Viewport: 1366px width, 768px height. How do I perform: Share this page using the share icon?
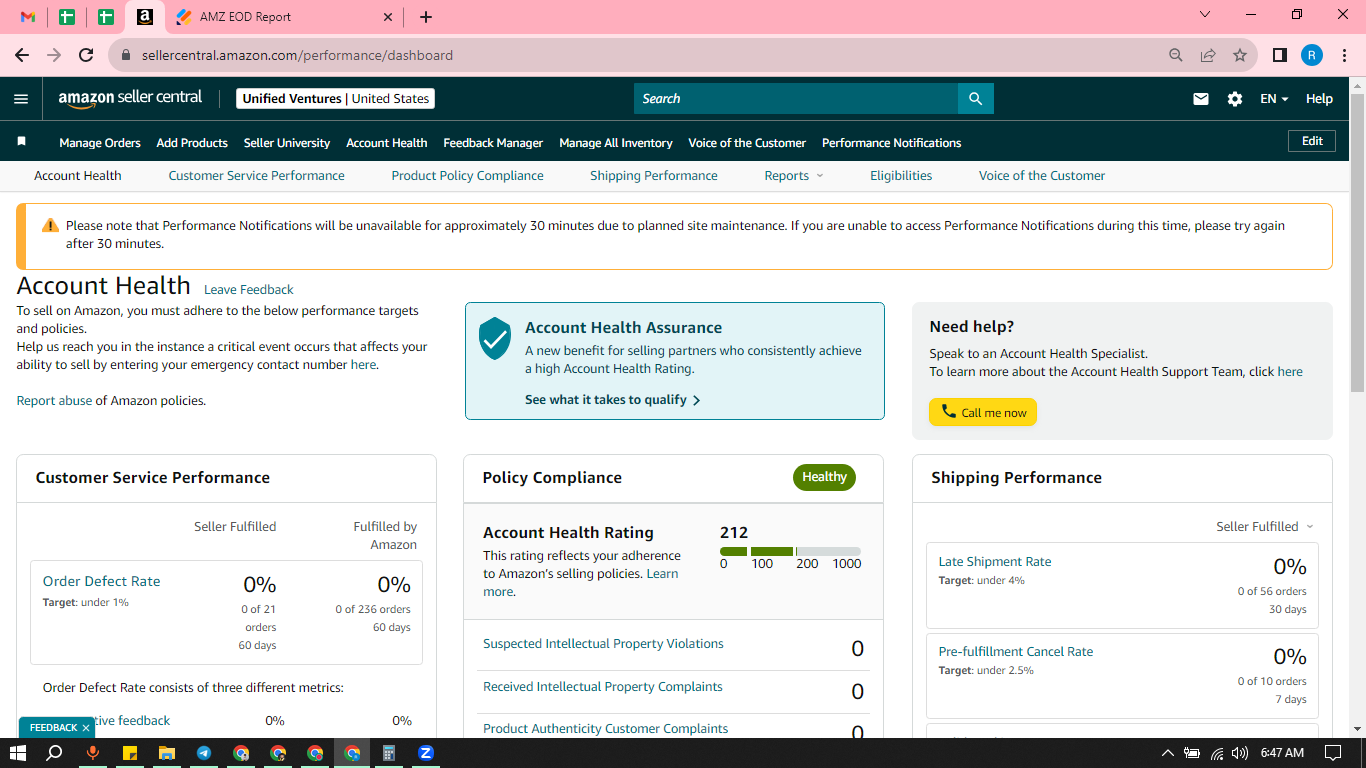pyautogui.click(x=1208, y=55)
